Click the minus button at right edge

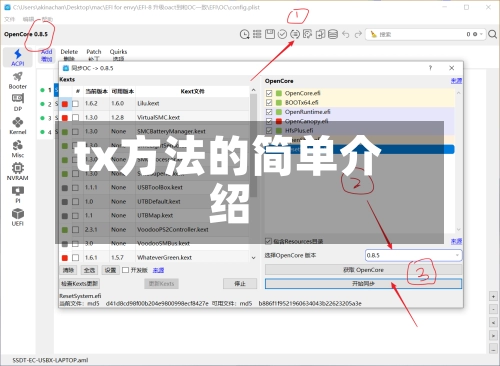[493, 309]
